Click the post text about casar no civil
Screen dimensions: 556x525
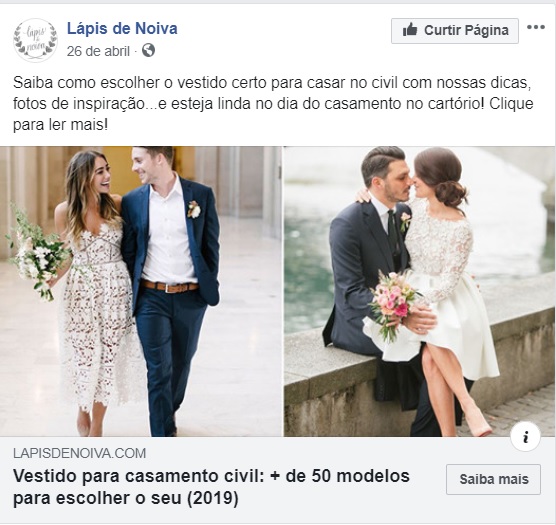coord(273,104)
